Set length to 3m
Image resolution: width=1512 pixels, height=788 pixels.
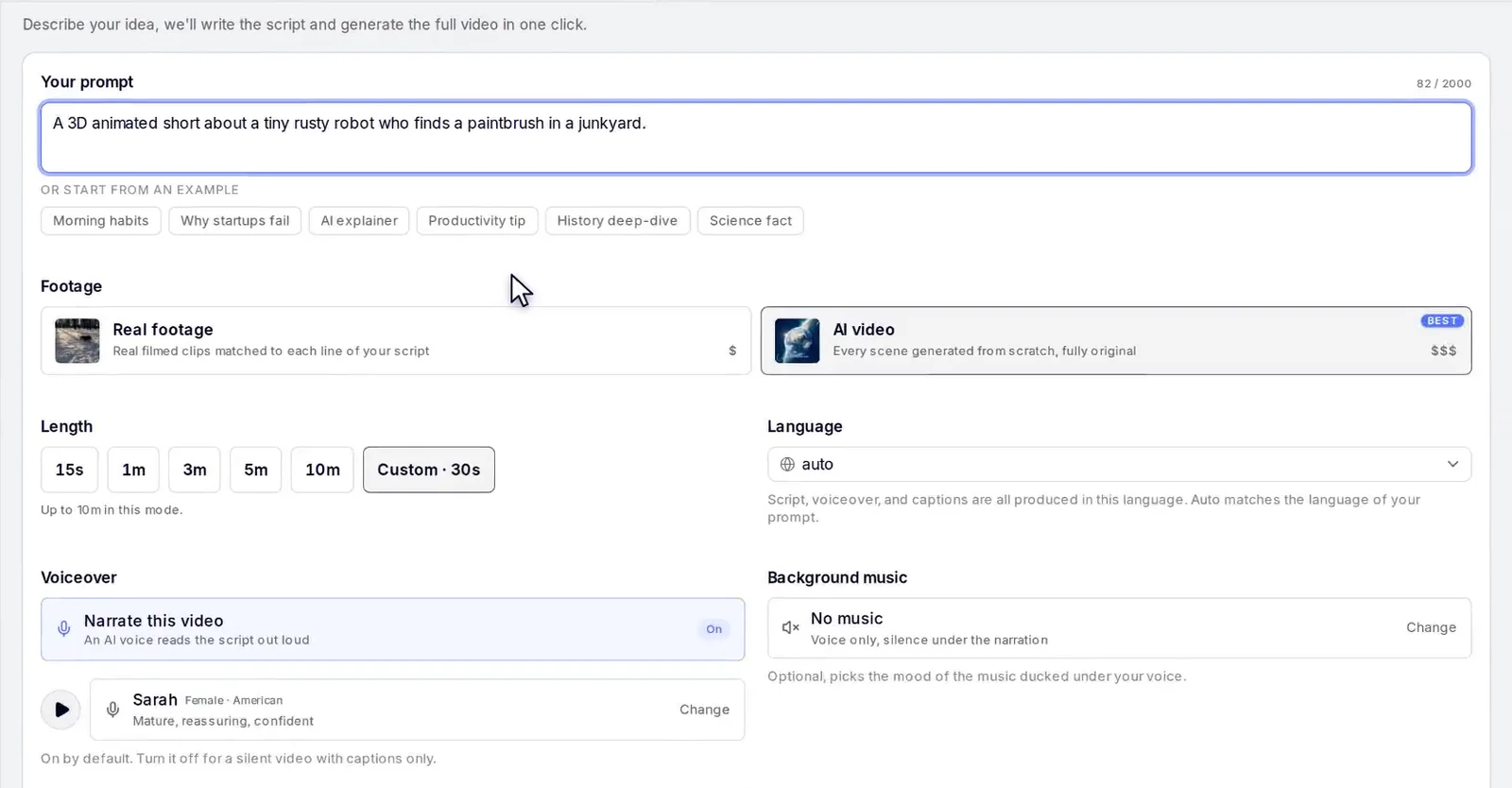pyautogui.click(x=195, y=470)
